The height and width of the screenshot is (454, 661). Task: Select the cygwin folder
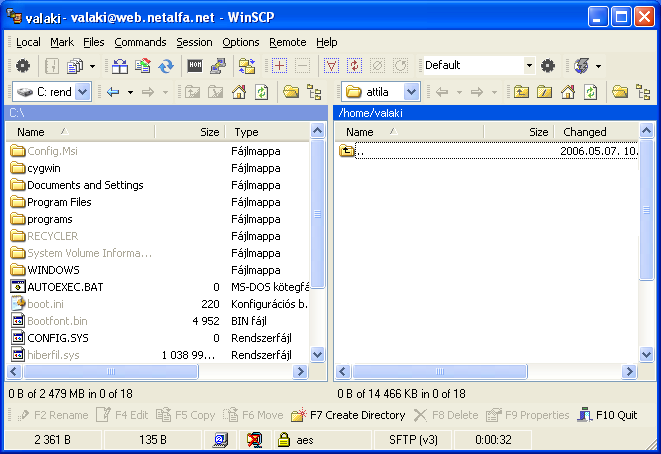click(36, 168)
